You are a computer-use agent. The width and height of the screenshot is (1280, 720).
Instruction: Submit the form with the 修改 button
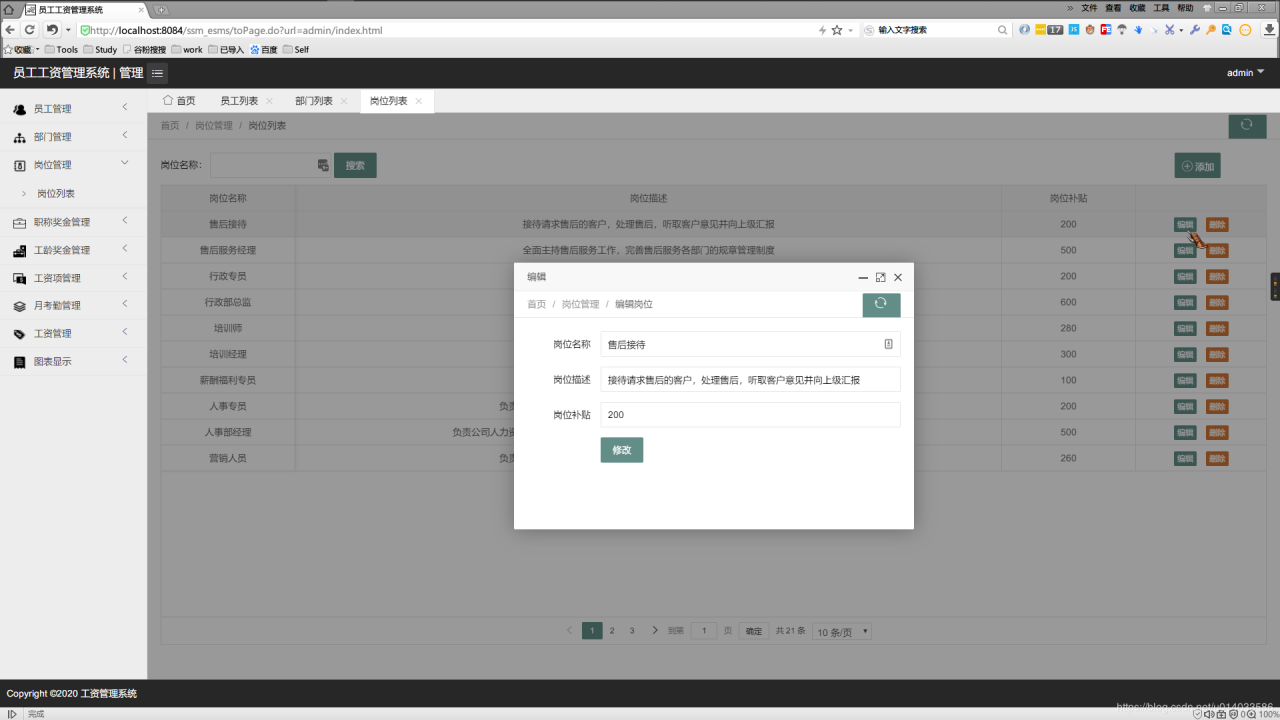tap(622, 450)
